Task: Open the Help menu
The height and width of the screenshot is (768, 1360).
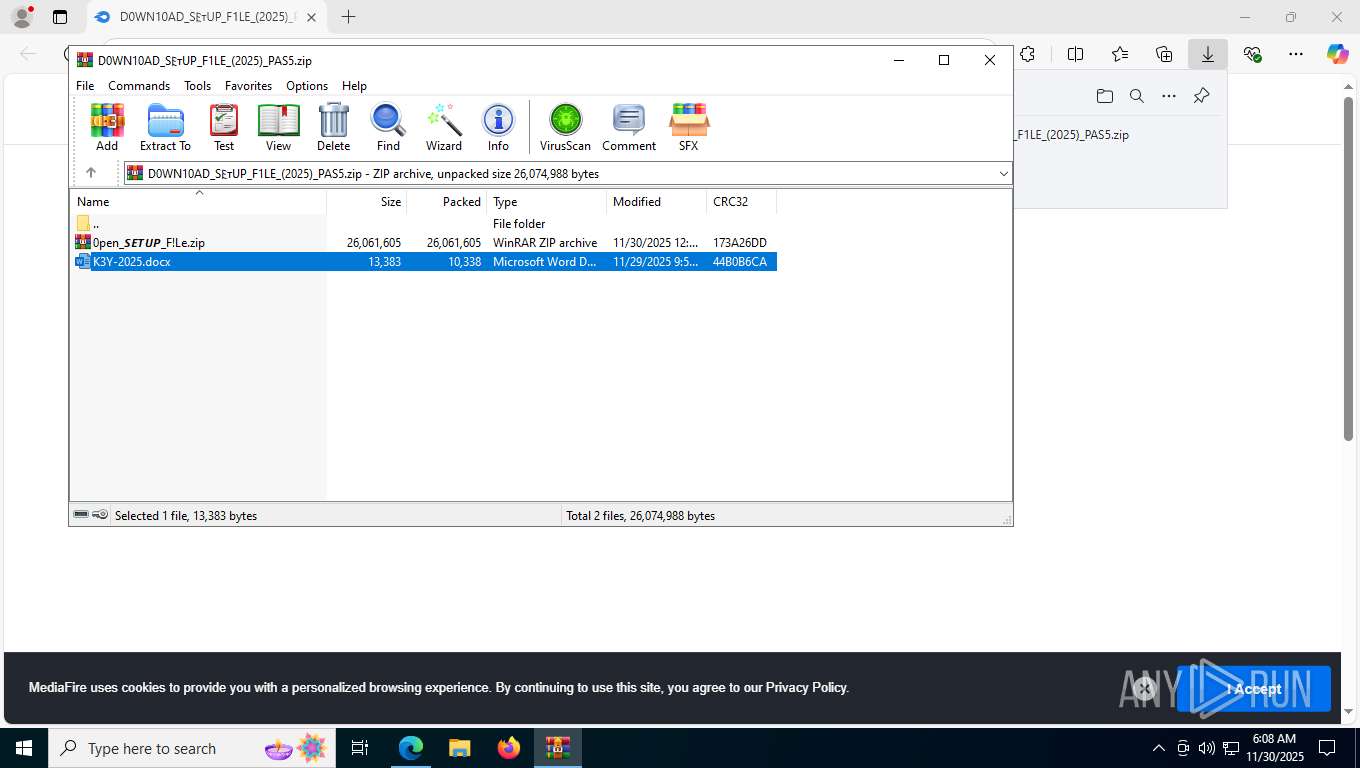Action: point(354,85)
